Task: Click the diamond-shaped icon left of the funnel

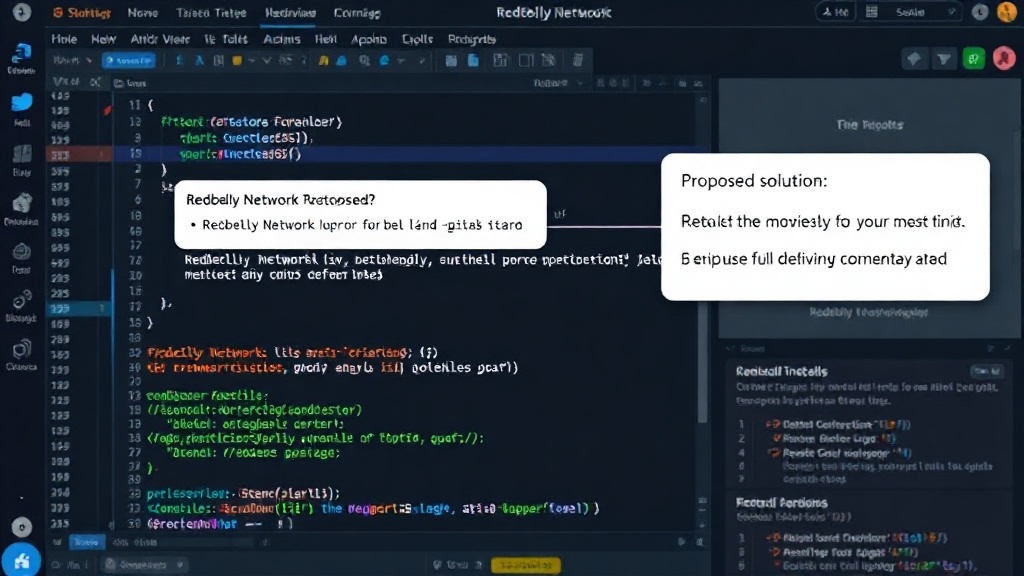Action: (x=914, y=59)
